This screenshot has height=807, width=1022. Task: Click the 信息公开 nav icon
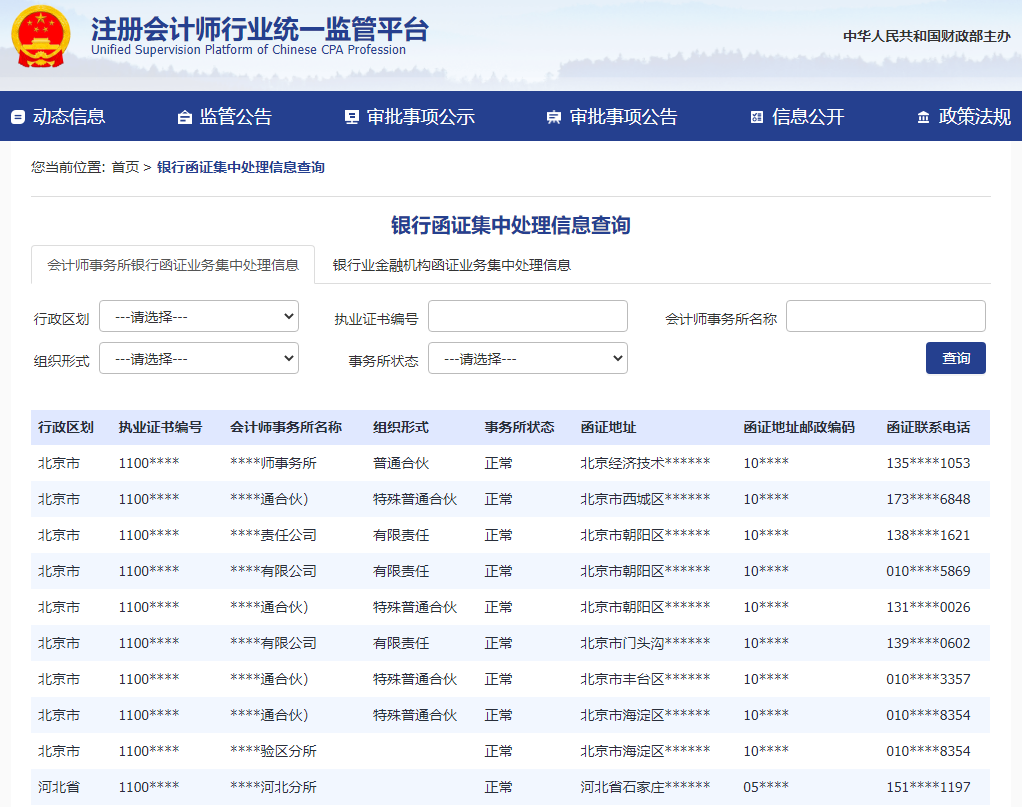[x=757, y=118]
